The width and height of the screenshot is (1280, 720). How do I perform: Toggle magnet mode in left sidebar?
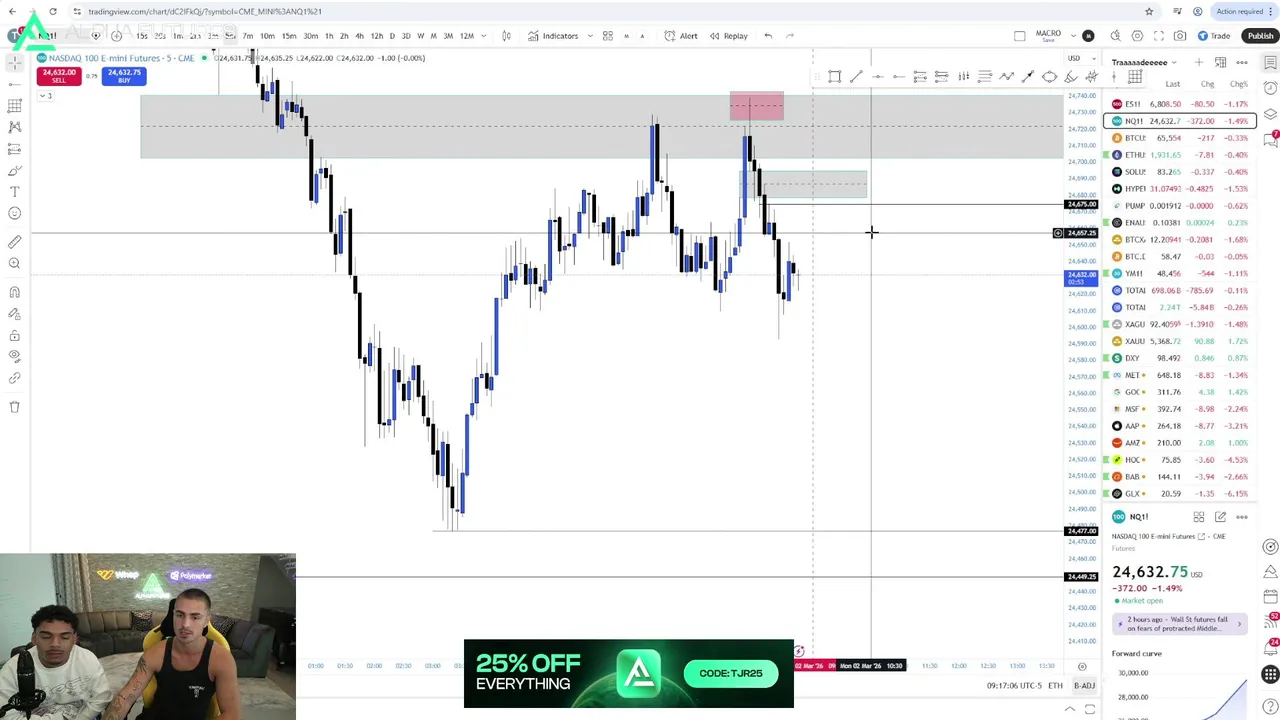(15, 292)
